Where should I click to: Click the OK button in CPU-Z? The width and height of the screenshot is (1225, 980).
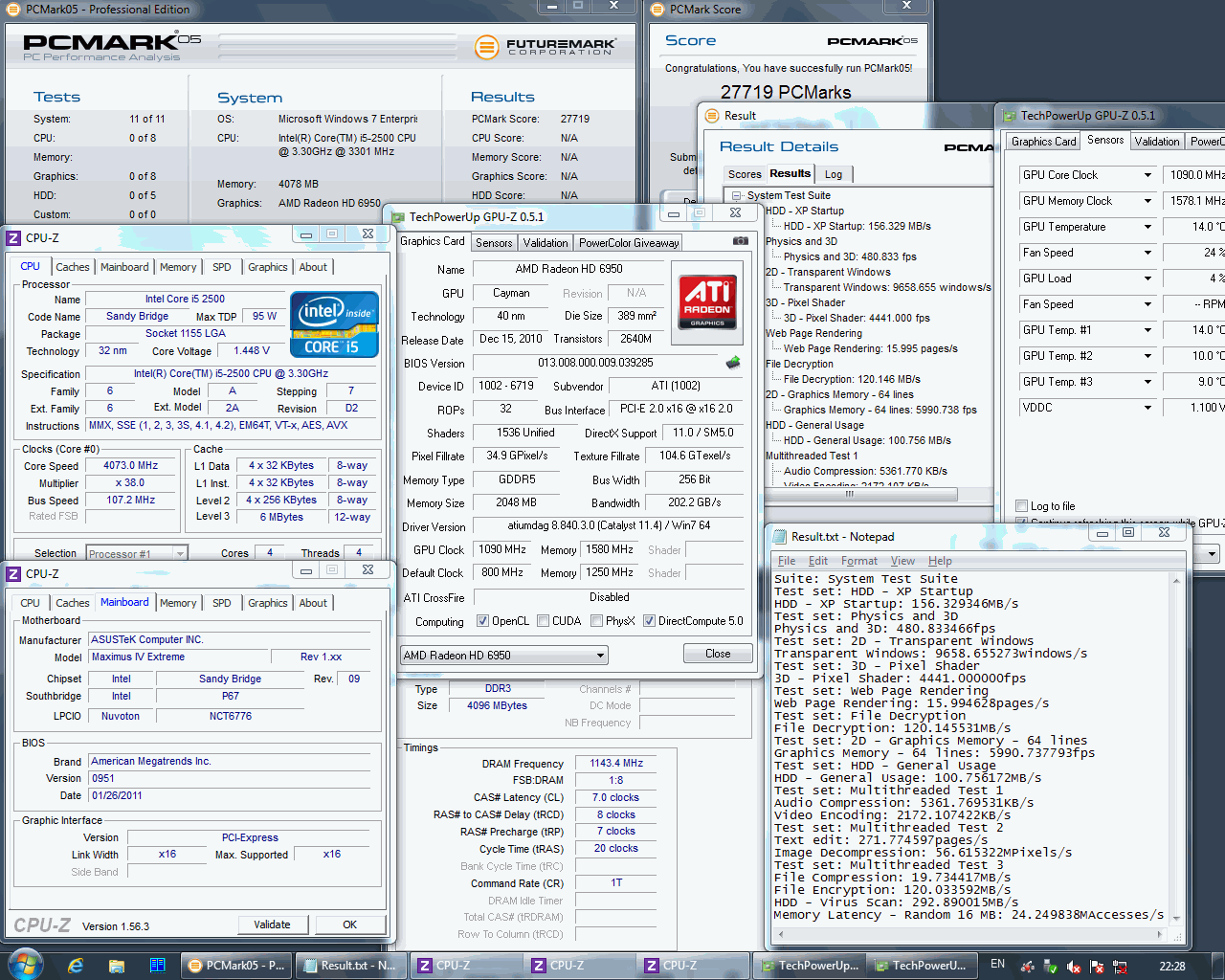tap(349, 924)
